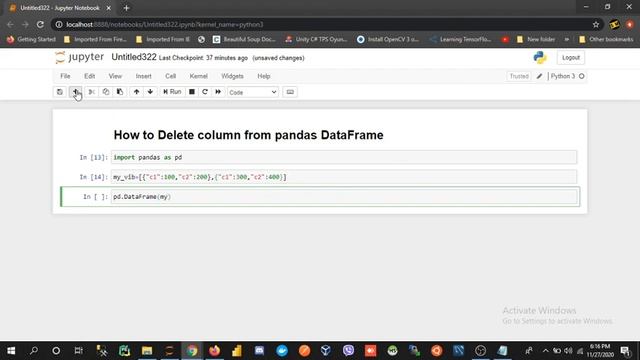Open the Install OpenCV 3 bookmark

coord(388,39)
